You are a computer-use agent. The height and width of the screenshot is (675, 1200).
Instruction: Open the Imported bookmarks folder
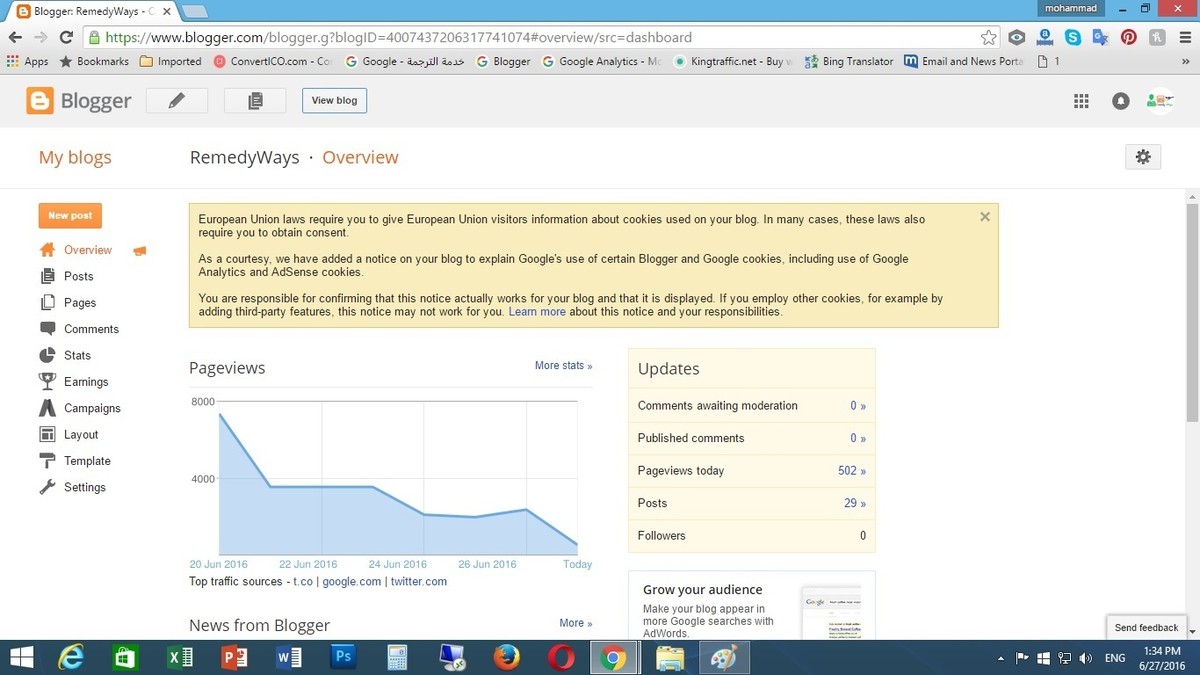[171, 61]
